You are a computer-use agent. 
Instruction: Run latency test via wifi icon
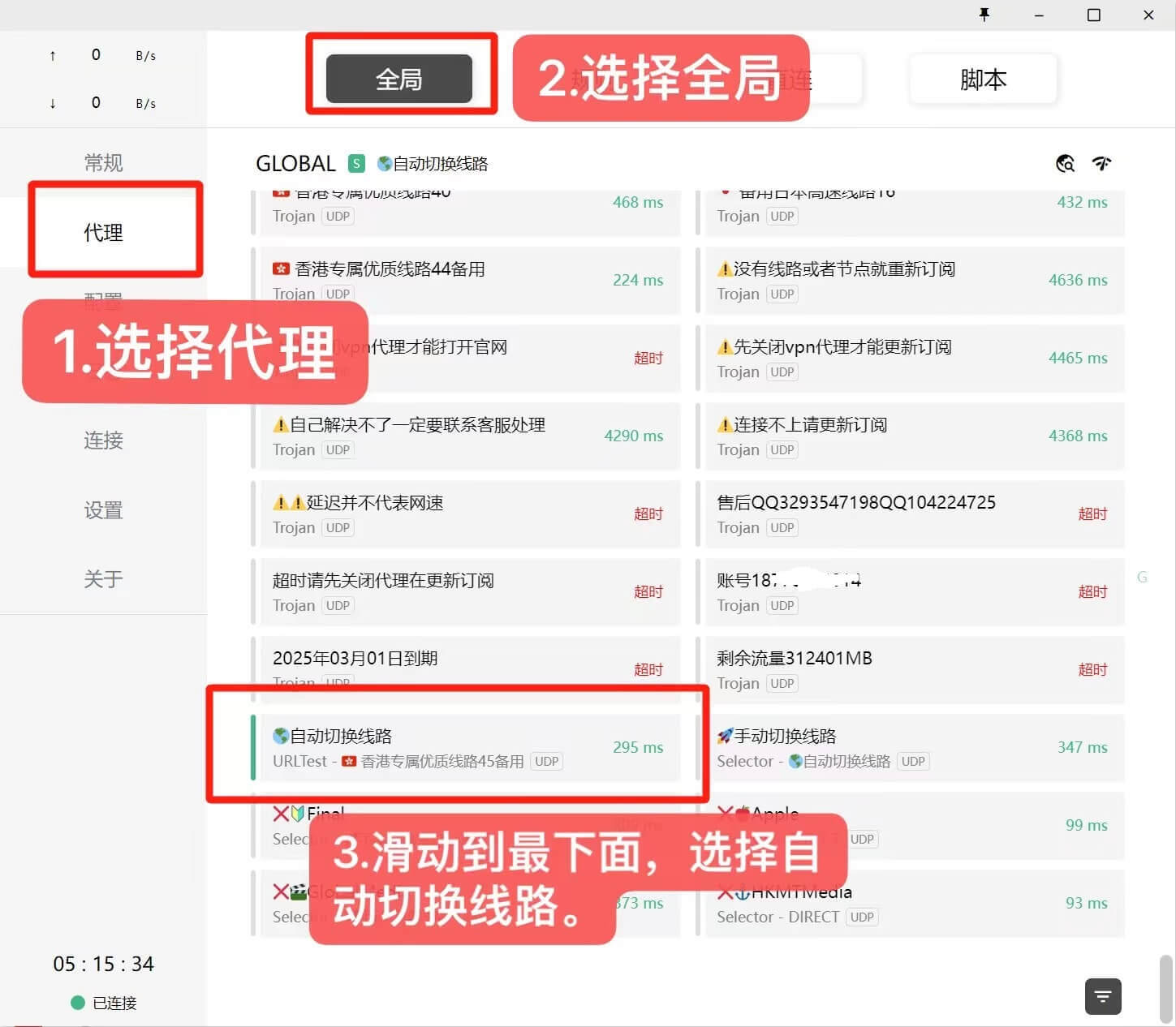1101,164
